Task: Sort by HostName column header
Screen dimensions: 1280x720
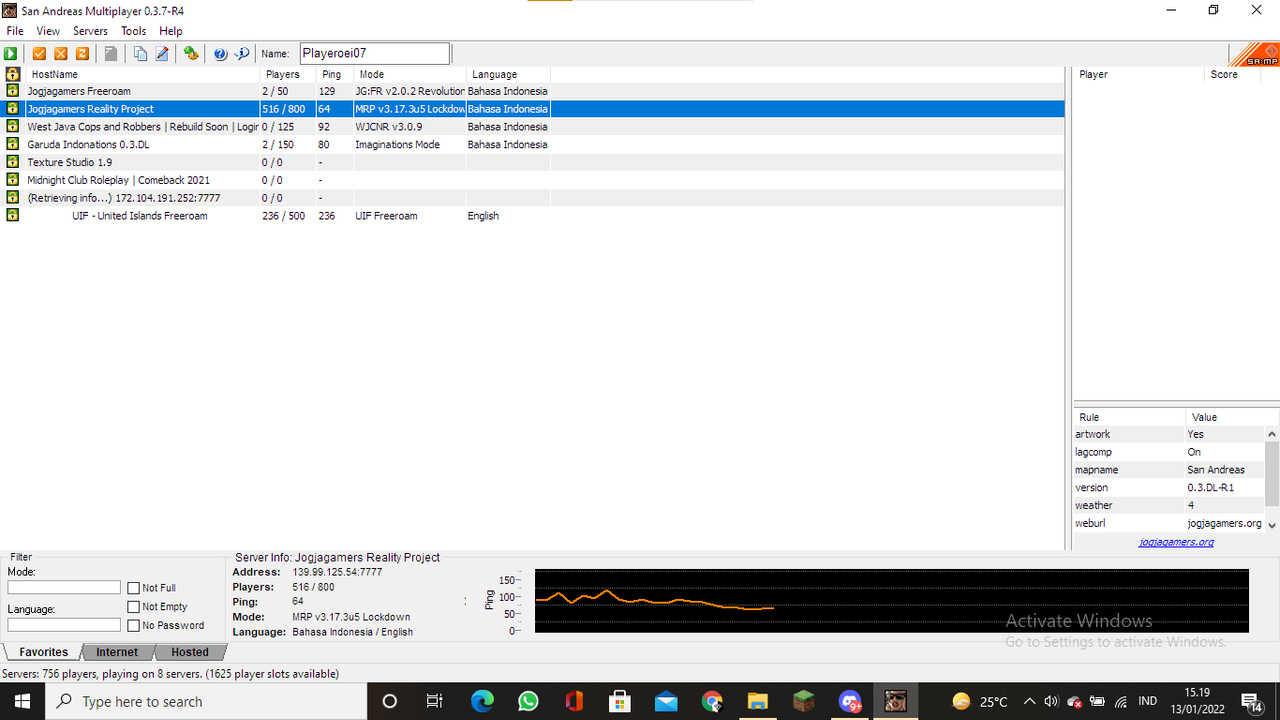Action: [x=142, y=74]
